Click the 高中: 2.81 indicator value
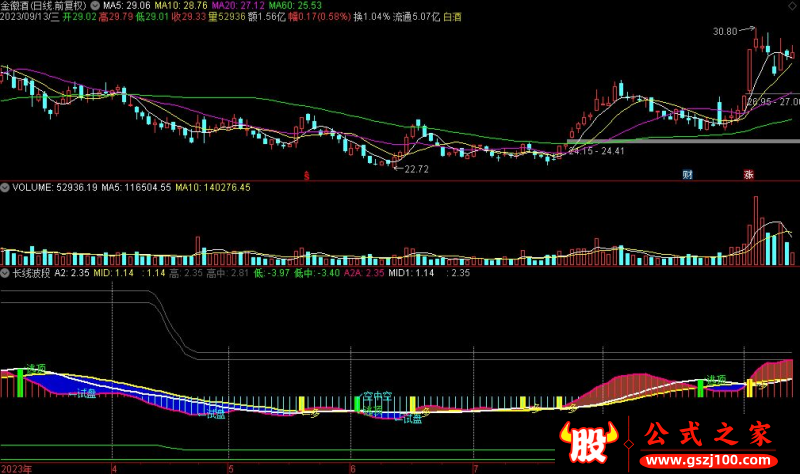The height and width of the screenshot is (474, 800). click(x=228, y=273)
